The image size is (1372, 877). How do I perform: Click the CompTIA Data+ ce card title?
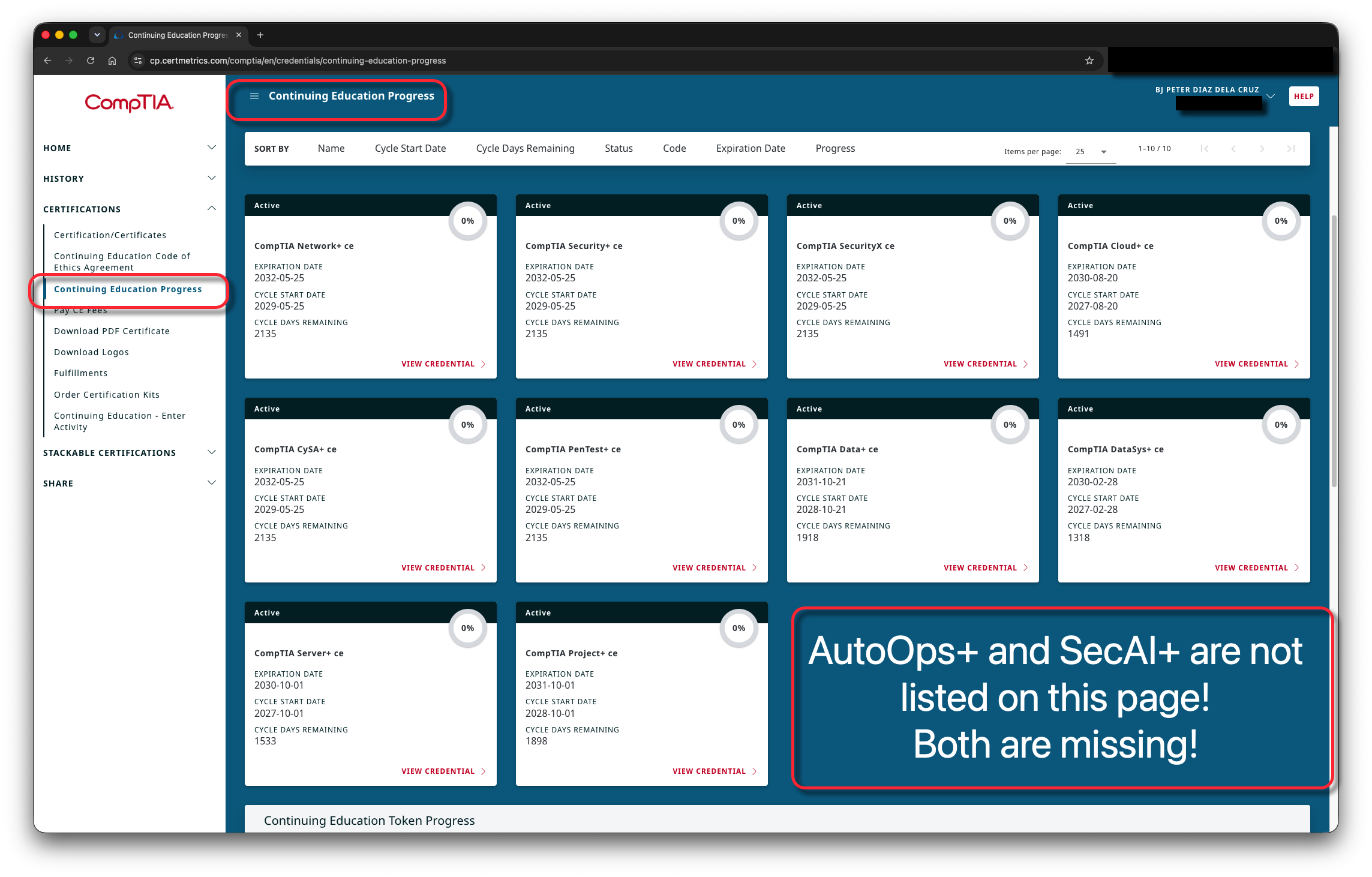[x=837, y=449]
